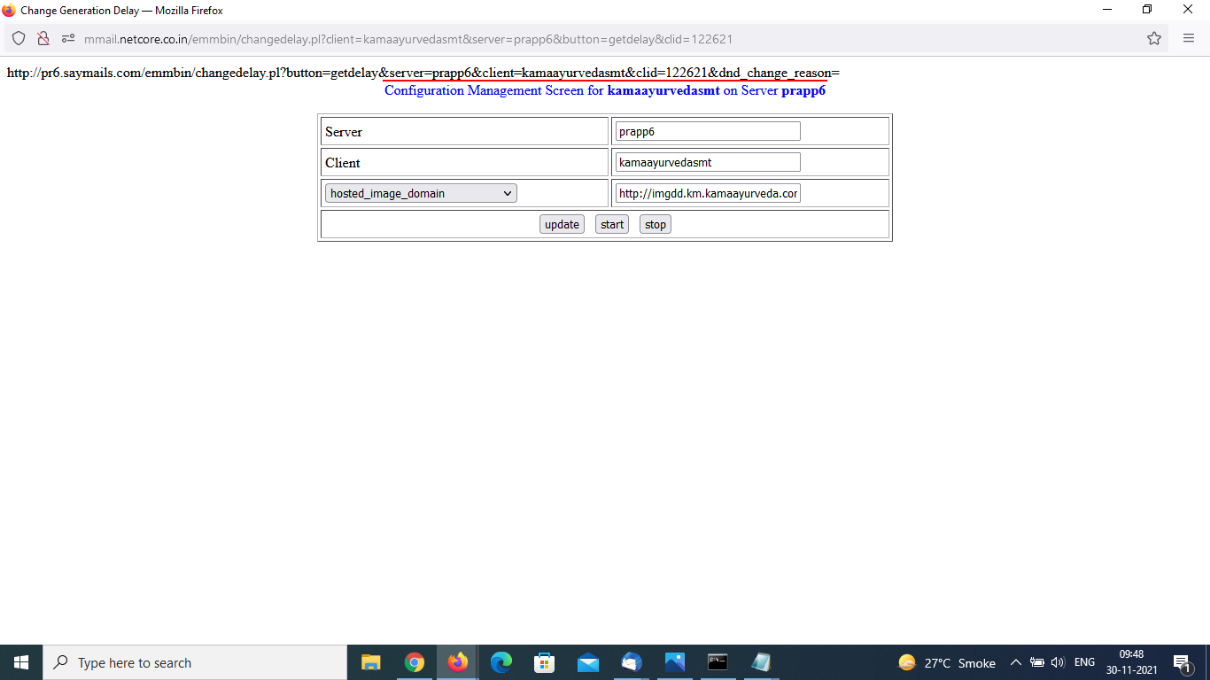Image resolution: width=1210 pixels, height=680 pixels.
Task: Open the site permissions icon in address bar
Action: 68,38
